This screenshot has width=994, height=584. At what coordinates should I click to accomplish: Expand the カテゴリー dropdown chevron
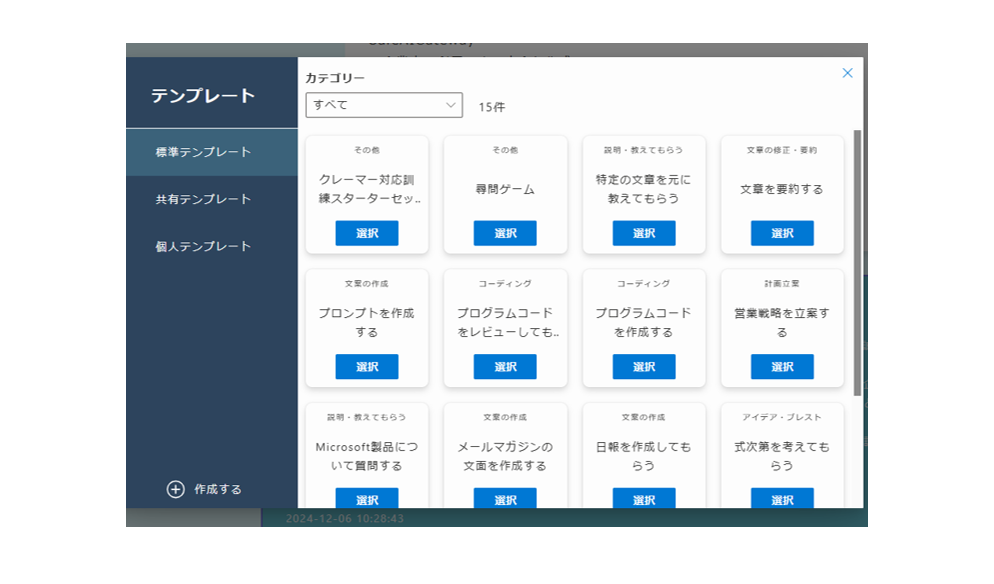point(450,105)
